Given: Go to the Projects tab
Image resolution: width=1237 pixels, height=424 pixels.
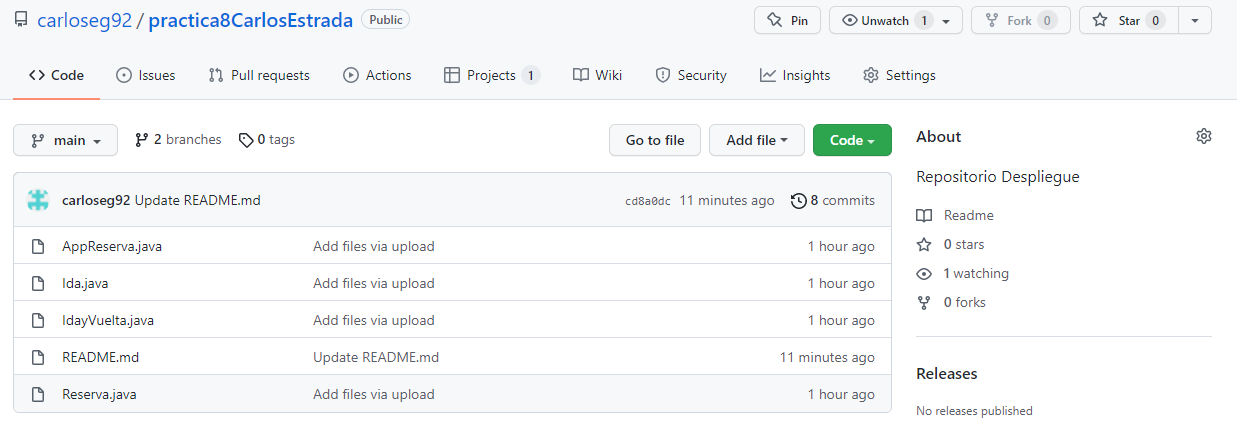Looking at the screenshot, I should 492,75.
